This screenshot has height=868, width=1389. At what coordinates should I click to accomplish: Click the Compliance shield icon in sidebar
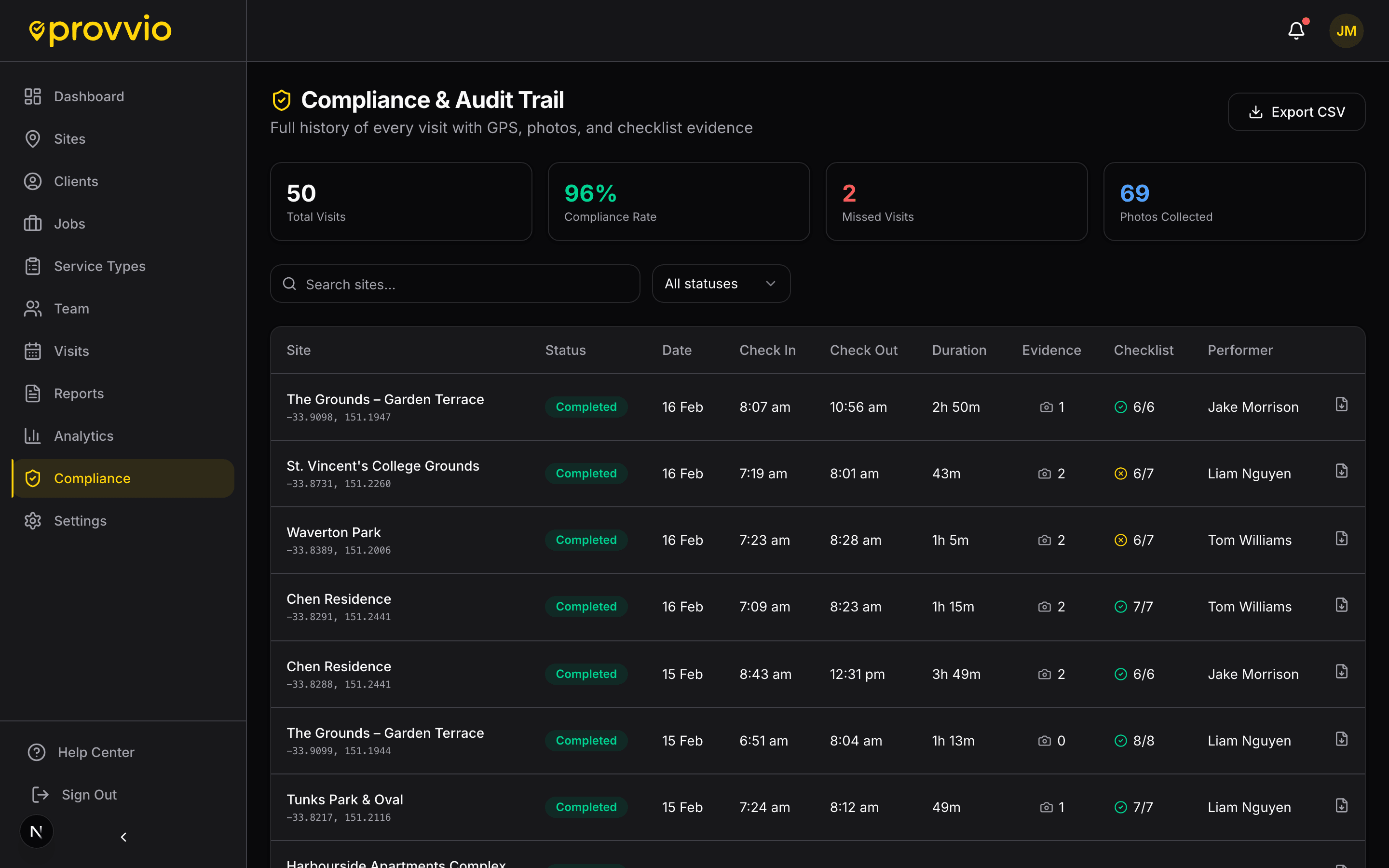click(33, 477)
